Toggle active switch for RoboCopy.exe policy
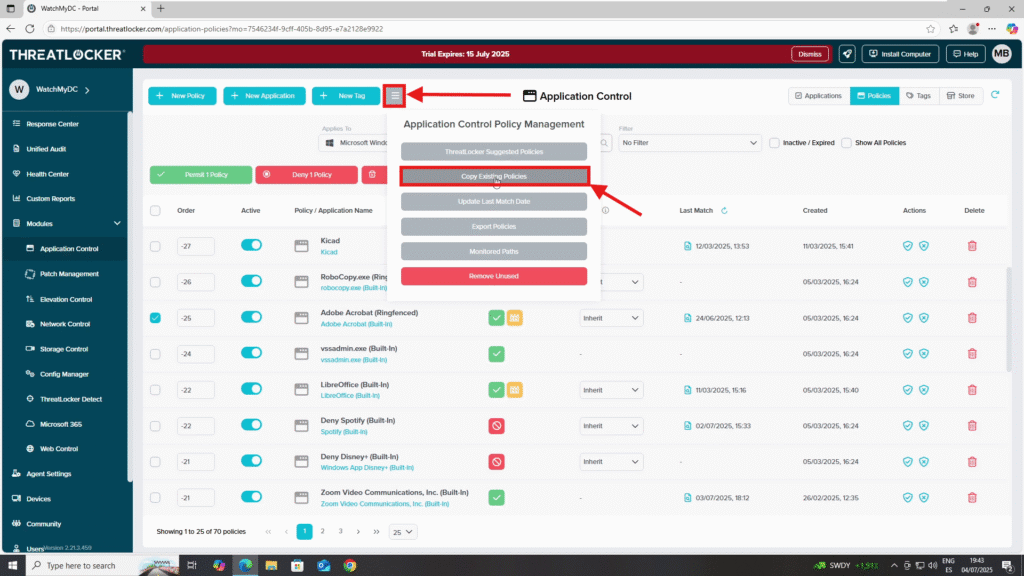The height and width of the screenshot is (576, 1024). (251, 281)
